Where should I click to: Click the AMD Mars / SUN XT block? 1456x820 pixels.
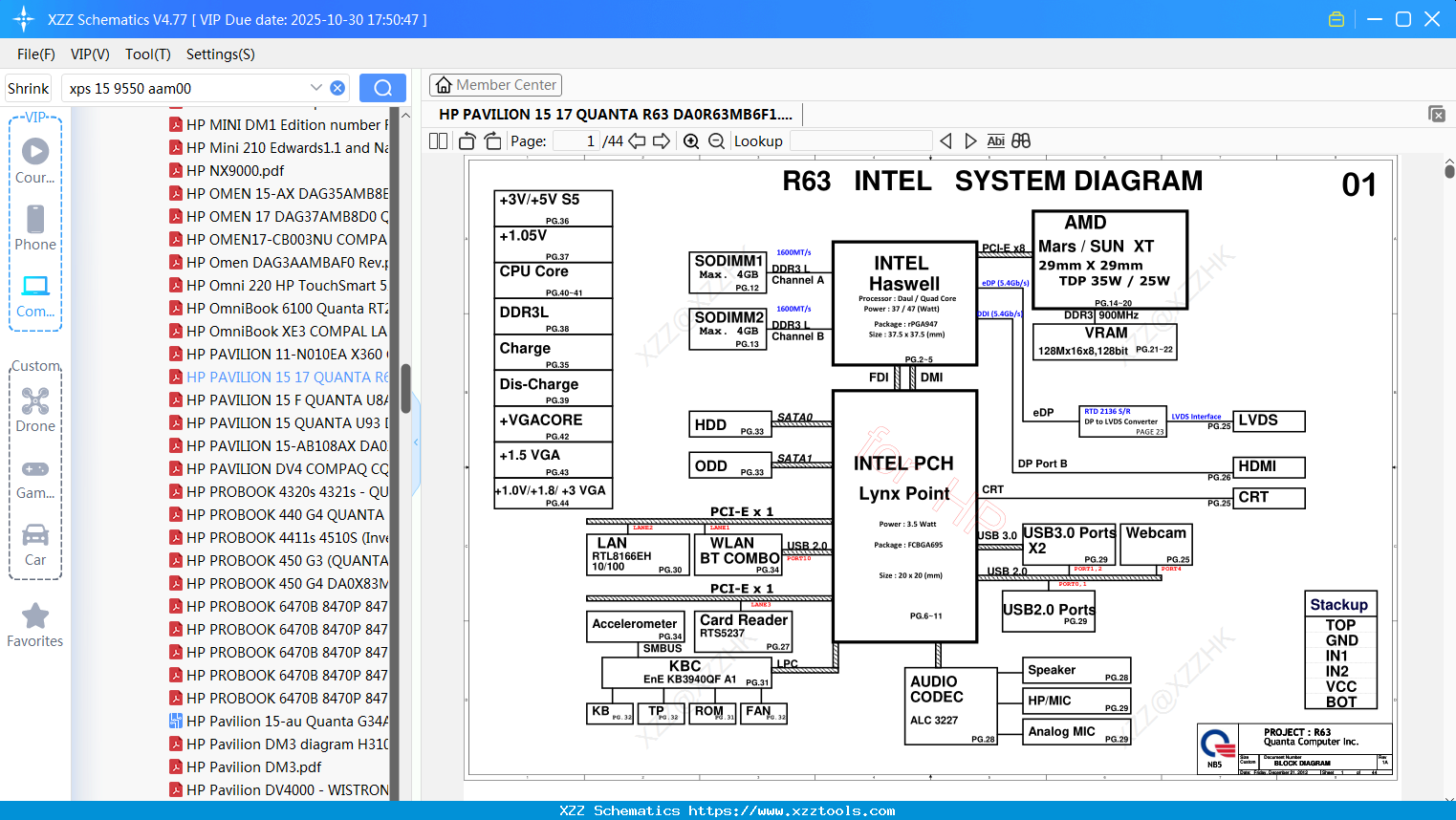pos(1110,260)
